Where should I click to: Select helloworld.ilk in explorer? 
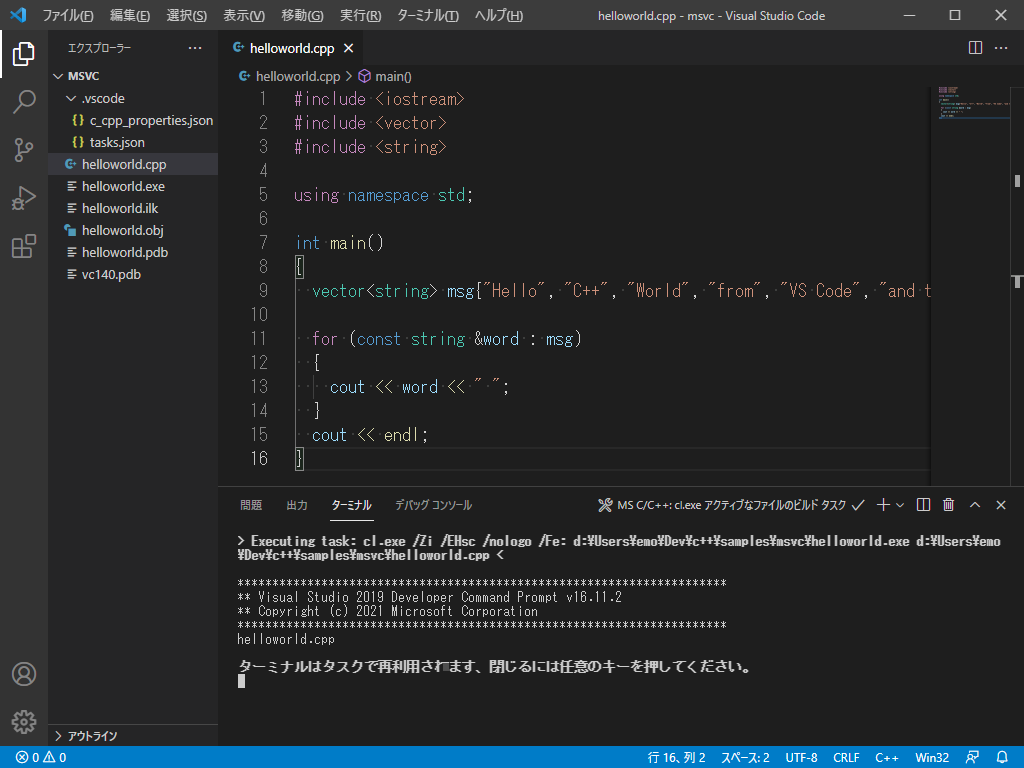pyautogui.click(x=133, y=208)
